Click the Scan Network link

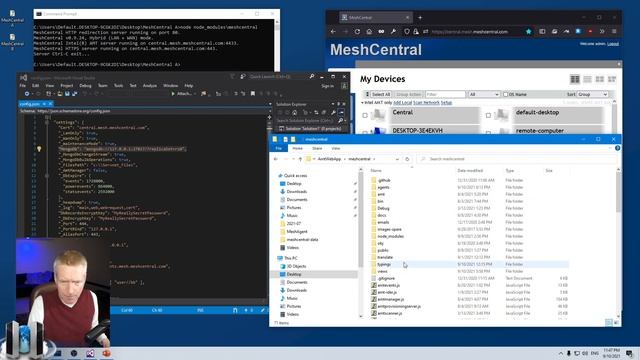point(426,102)
